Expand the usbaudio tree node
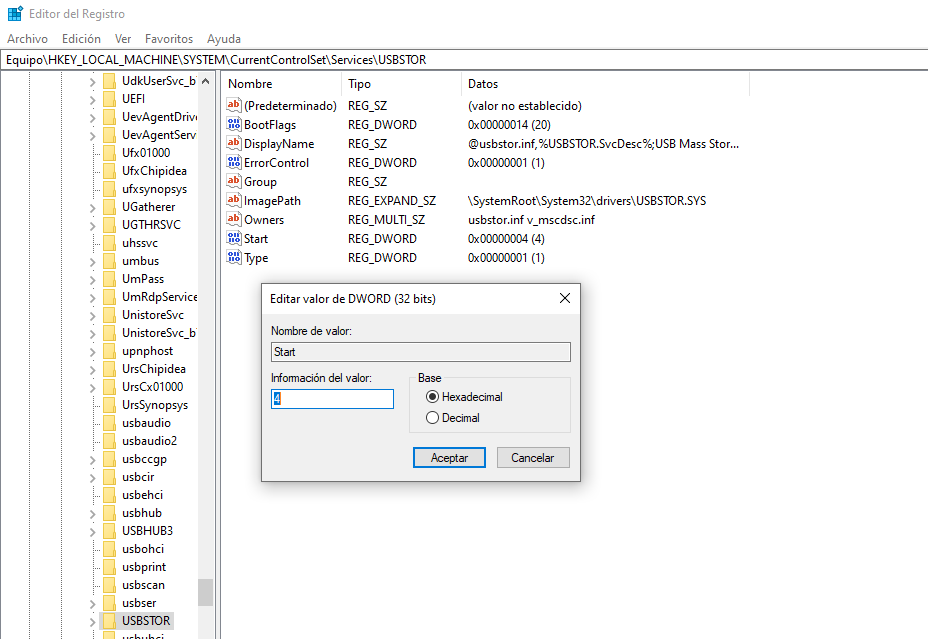This screenshot has width=928, height=639. tap(93, 423)
